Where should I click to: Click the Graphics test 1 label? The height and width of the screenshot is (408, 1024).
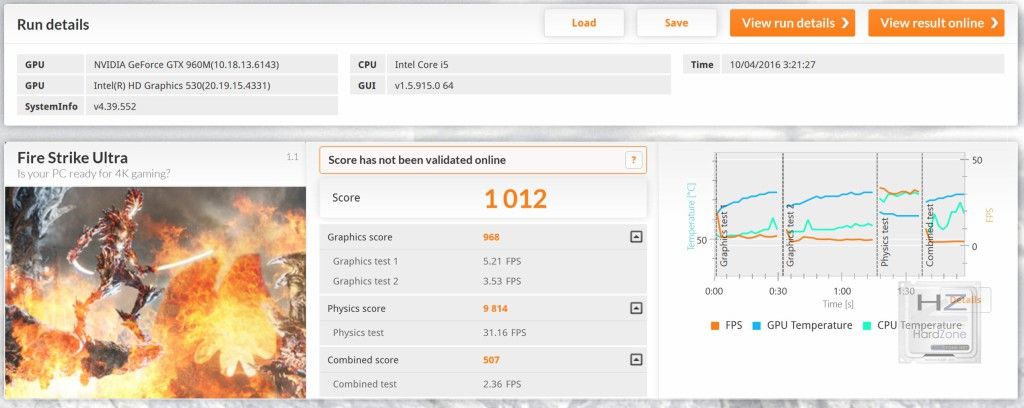point(366,261)
